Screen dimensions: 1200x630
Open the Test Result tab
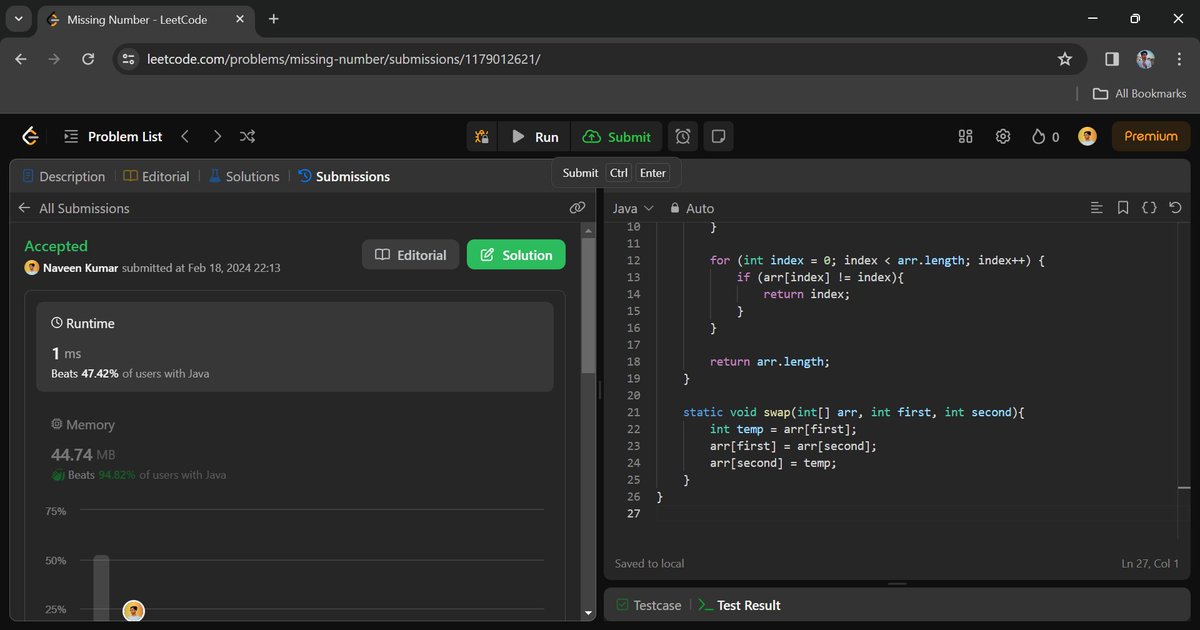pyautogui.click(x=739, y=605)
